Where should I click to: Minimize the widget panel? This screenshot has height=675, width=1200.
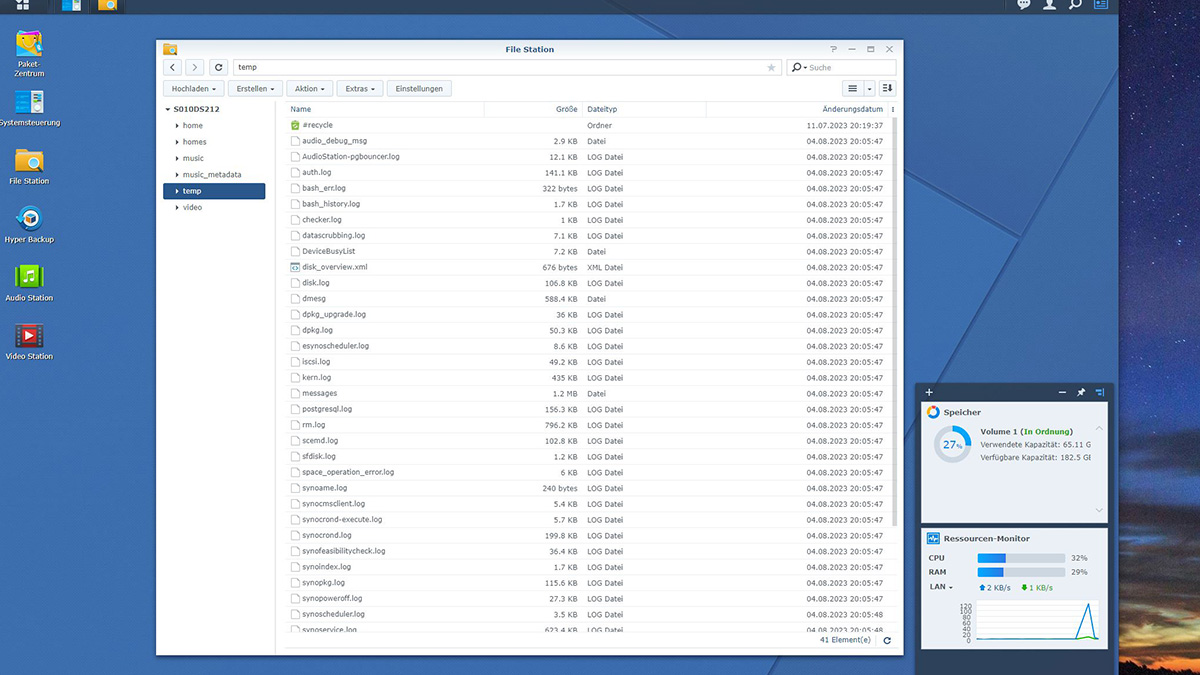pos(1062,392)
